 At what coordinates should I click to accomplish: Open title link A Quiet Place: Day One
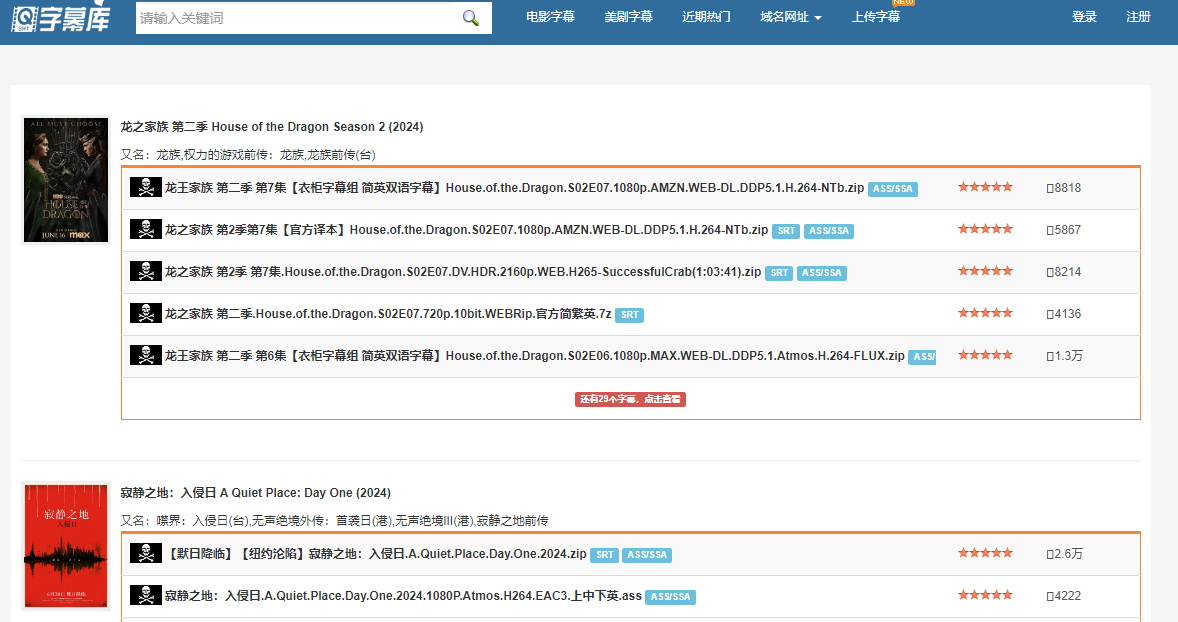(x=255, y=493)
